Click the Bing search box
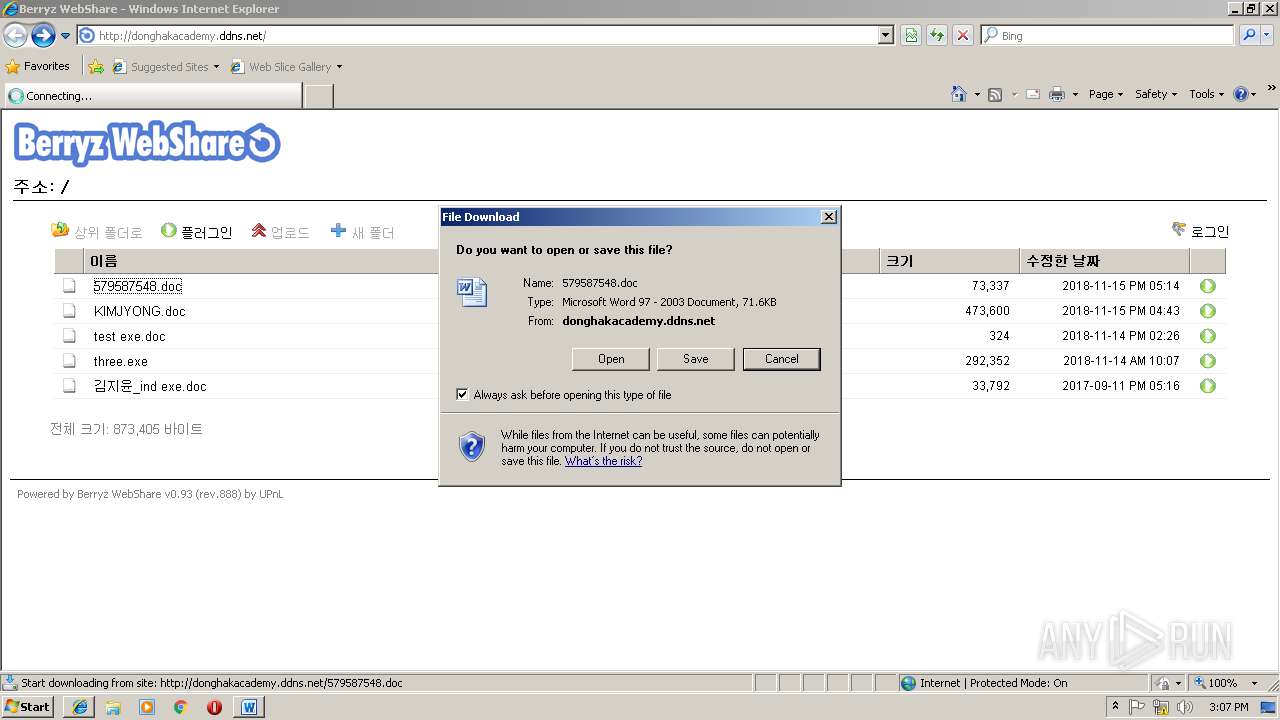1280x720 pixels. (x=1107, y=35)
